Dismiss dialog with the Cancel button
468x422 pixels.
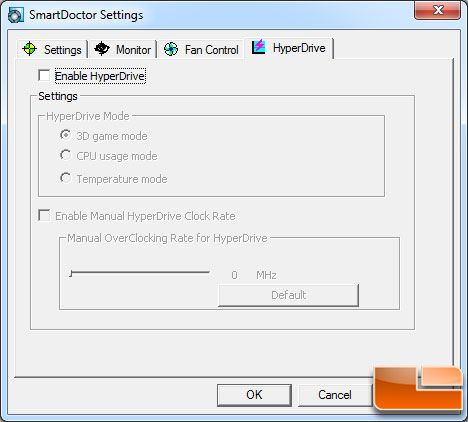pyautogui.click(x=335, y=395)
